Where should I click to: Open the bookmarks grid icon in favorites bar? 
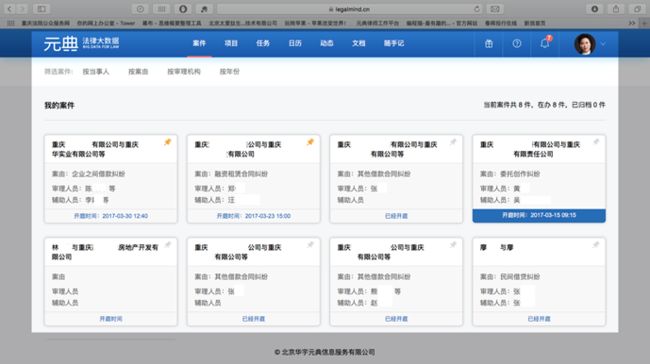click(x=11, y=23)
